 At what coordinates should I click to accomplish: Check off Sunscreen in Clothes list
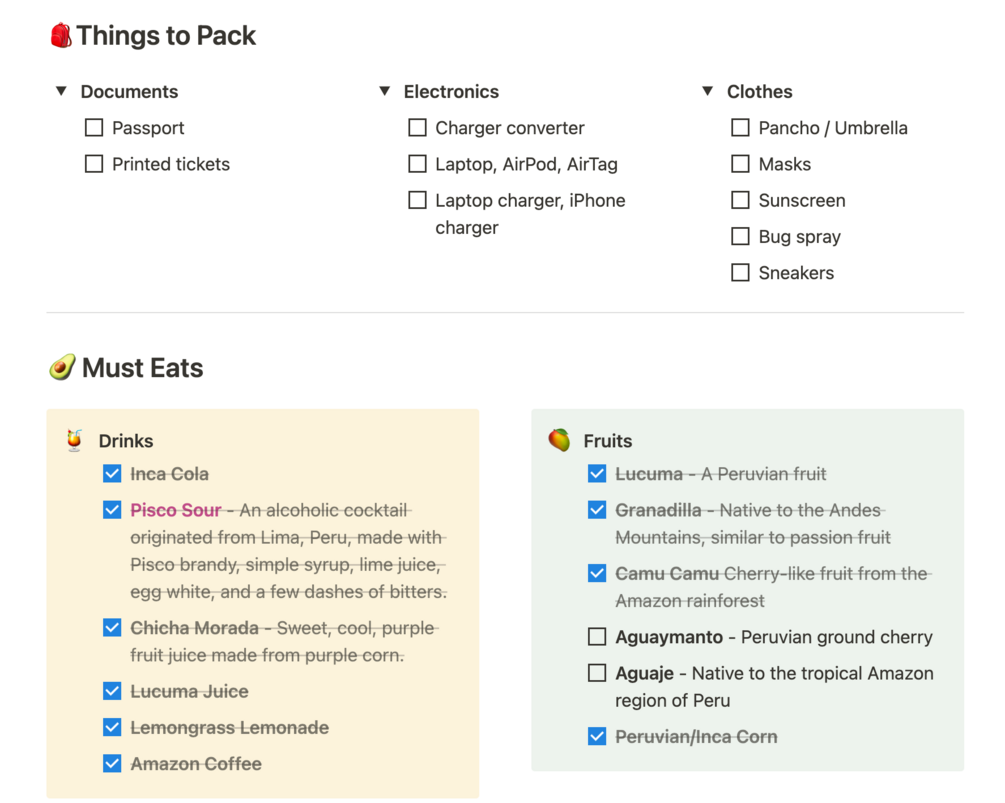click(740, 200)
